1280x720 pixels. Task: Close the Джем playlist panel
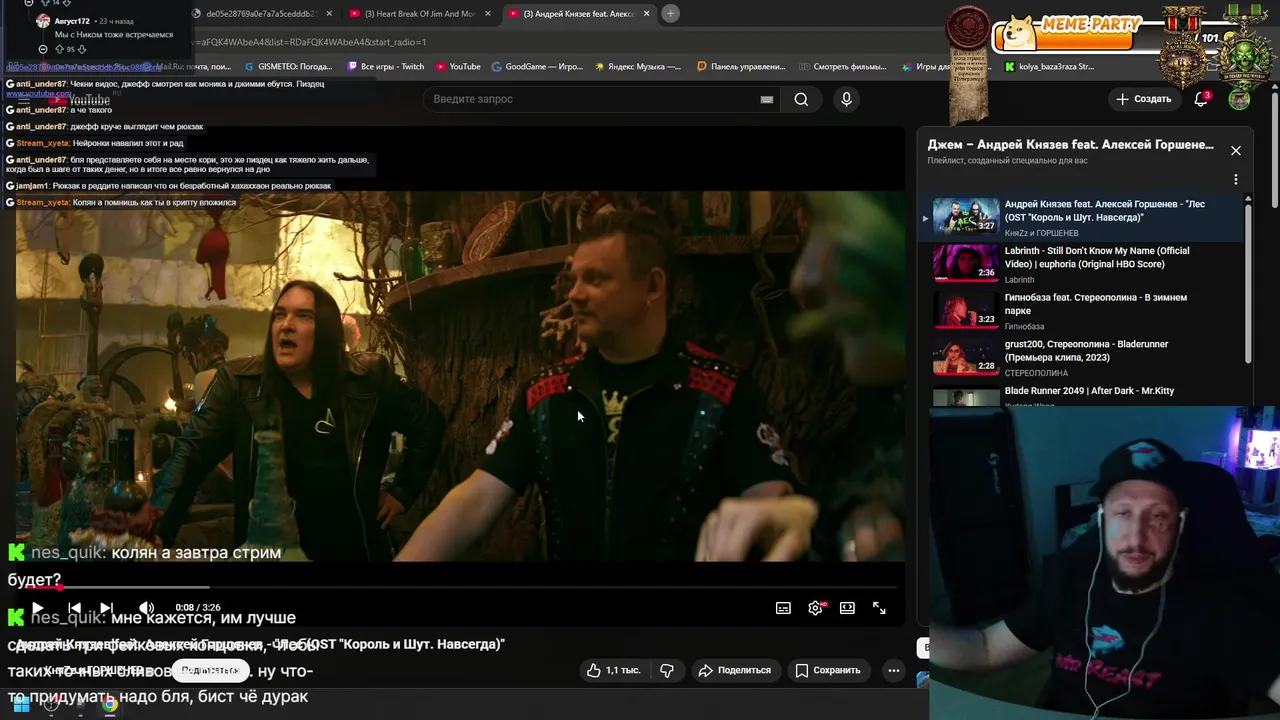pos(1236,151)
